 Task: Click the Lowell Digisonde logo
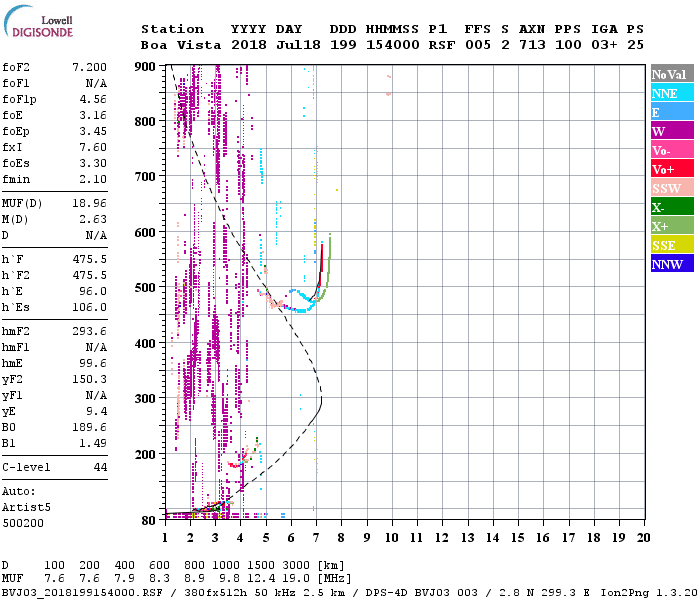[38, 22]
